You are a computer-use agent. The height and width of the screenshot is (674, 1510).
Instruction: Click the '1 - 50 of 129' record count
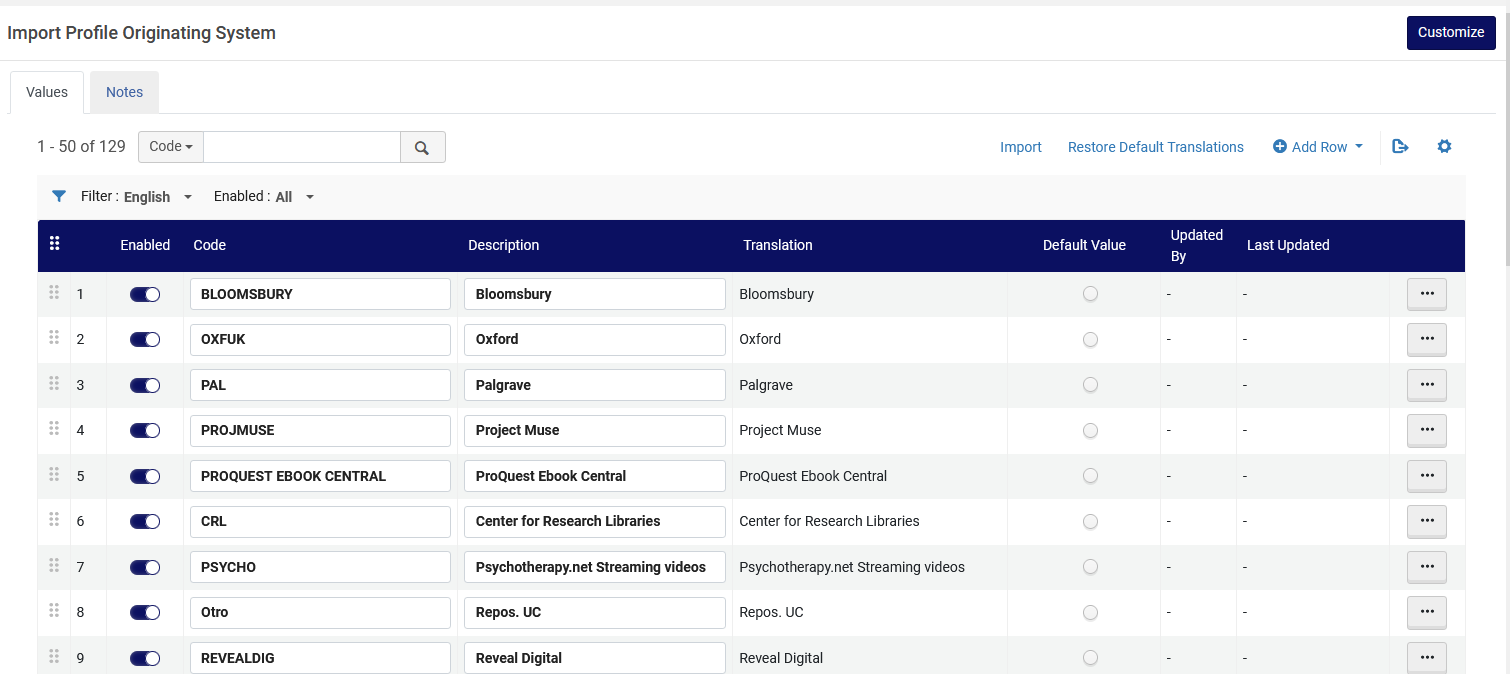(x=81, y=146)
